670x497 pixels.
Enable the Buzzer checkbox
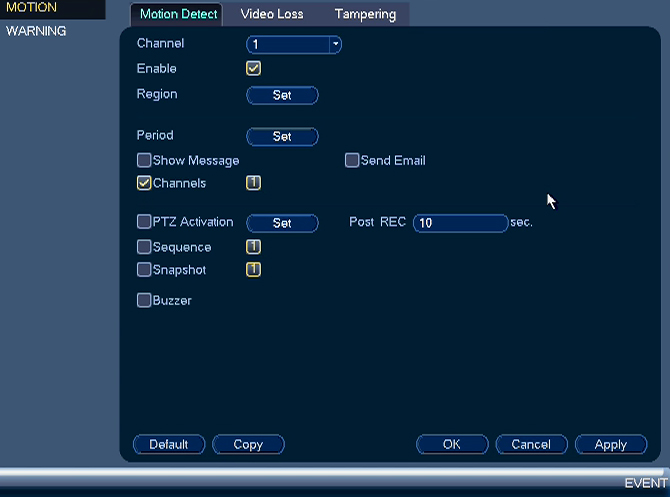tap(144, 300)
